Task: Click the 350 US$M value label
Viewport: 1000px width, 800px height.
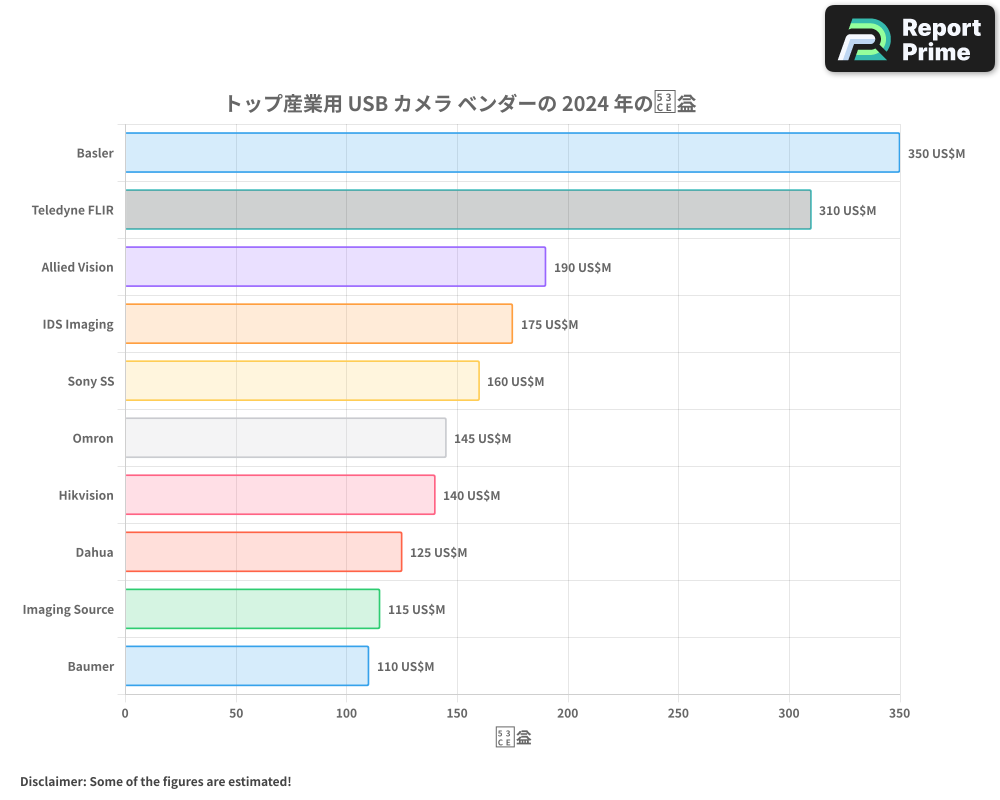Action: point(937,153)
